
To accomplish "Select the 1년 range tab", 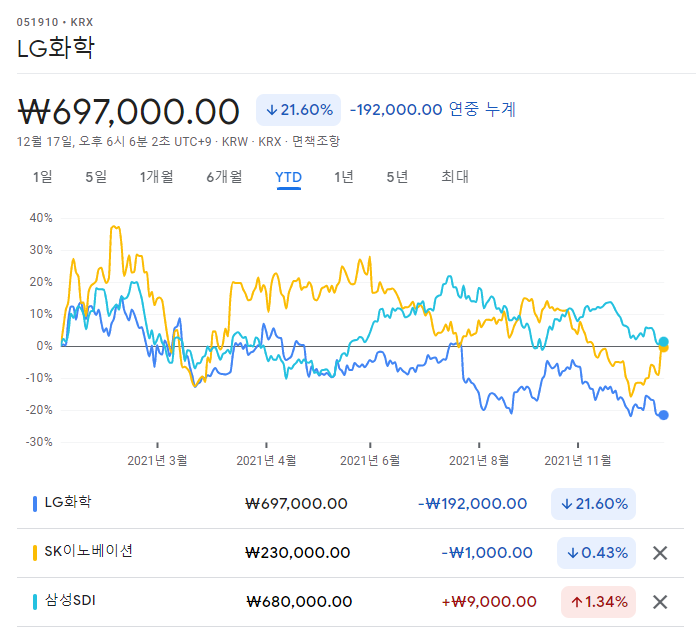I will point(344,177).
